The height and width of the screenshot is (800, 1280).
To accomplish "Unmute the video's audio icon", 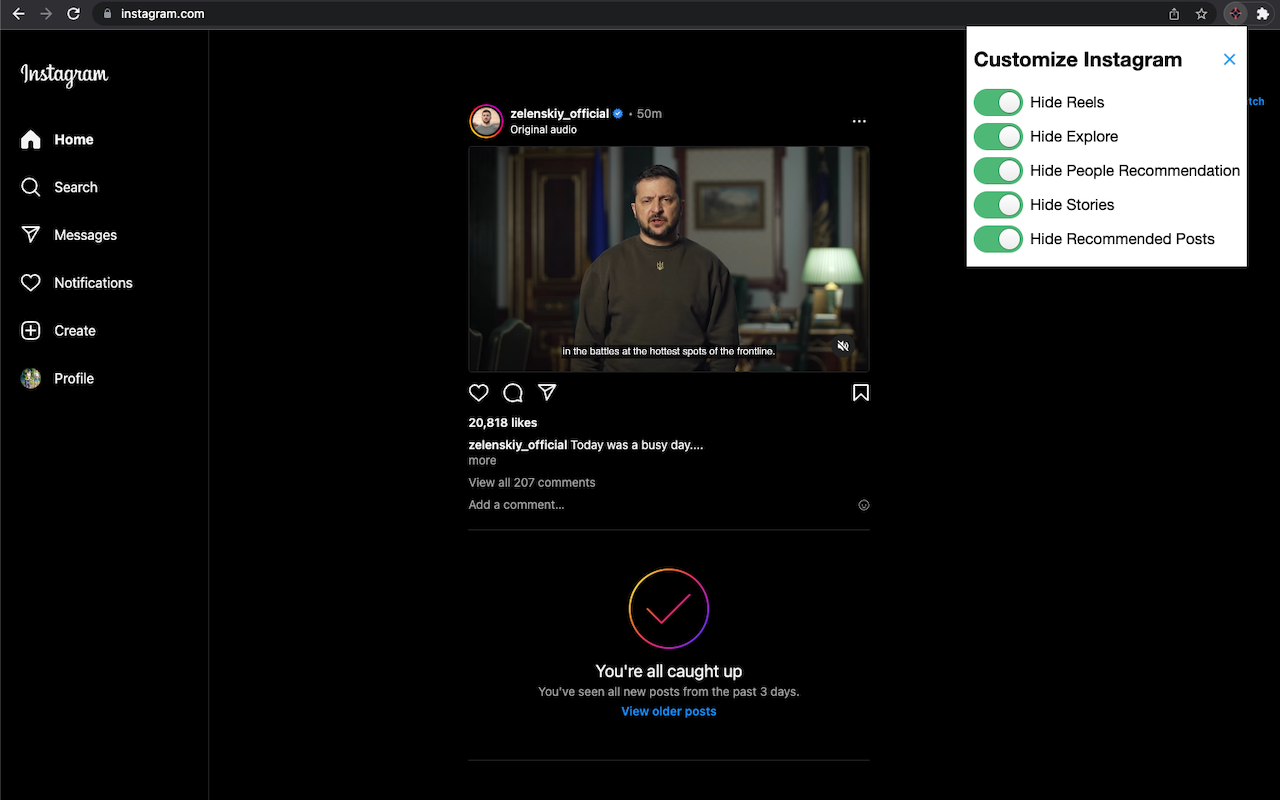I will click(843, 345).
